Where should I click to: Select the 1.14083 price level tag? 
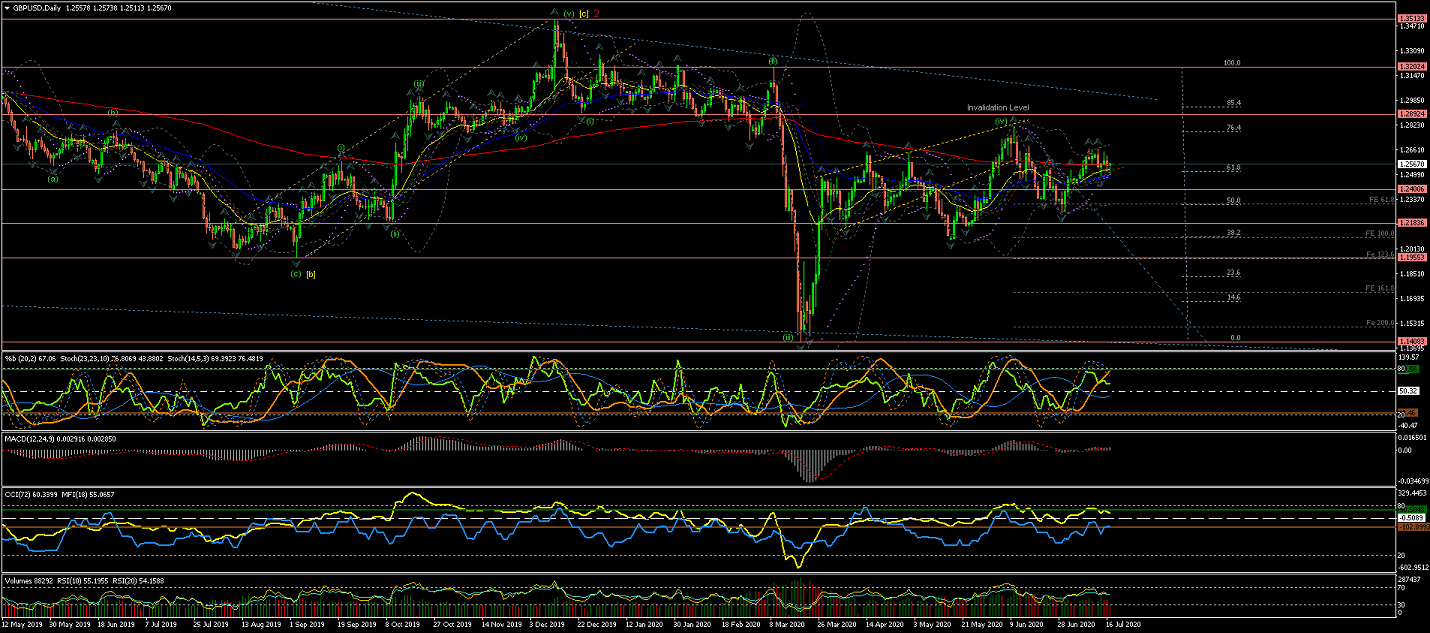pos(1410,342)
